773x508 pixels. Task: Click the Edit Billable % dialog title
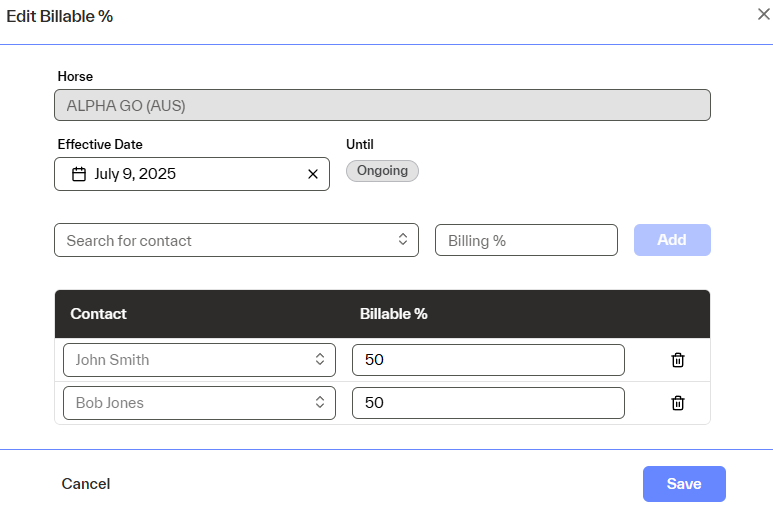pyautogui.click(x=60, y=16)
